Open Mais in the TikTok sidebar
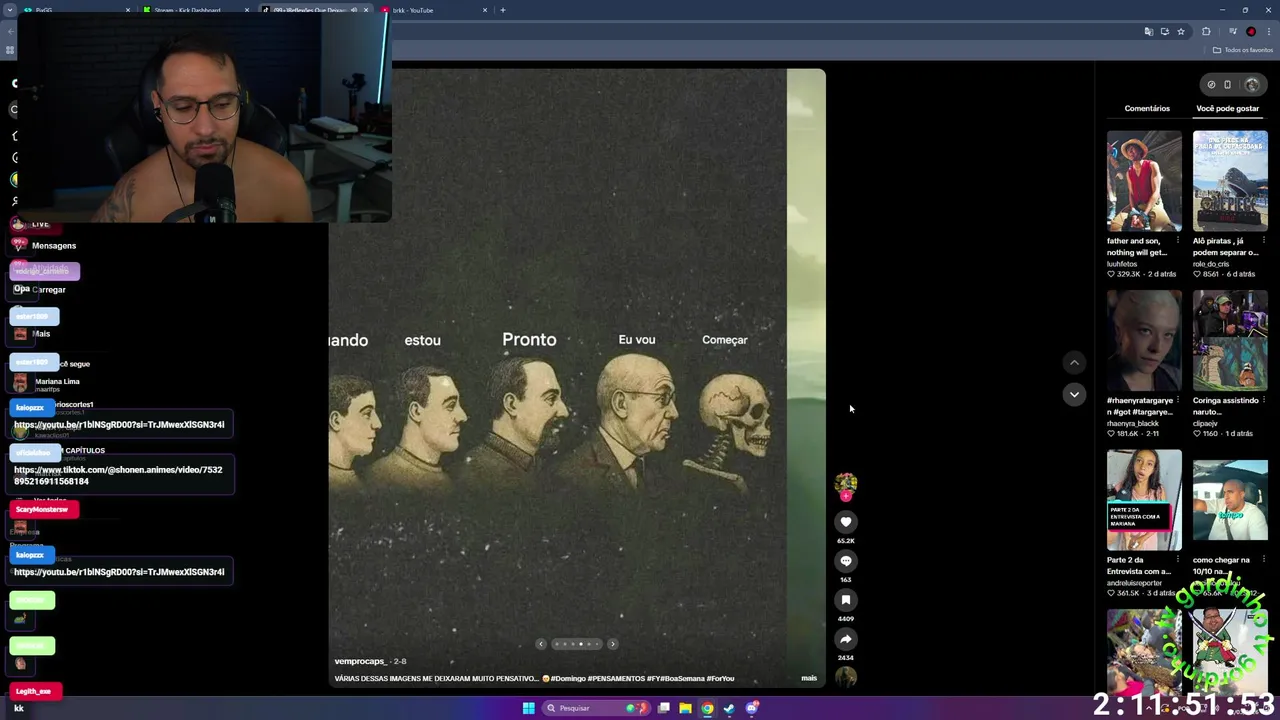This screenshot has height=720, width=1280. click(x=41, y=334)
